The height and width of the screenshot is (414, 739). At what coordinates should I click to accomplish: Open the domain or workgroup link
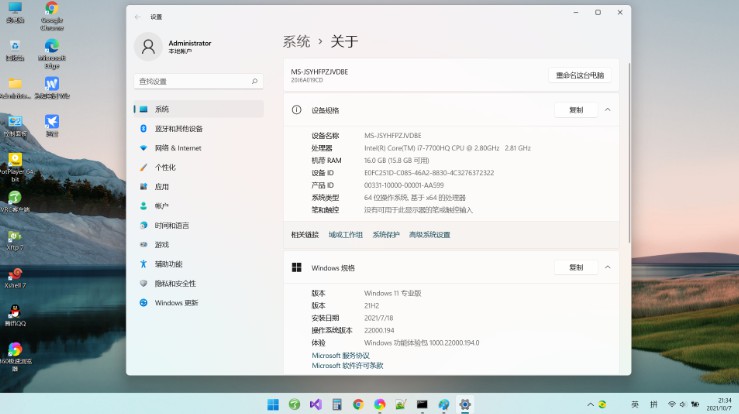pos(345,234)
